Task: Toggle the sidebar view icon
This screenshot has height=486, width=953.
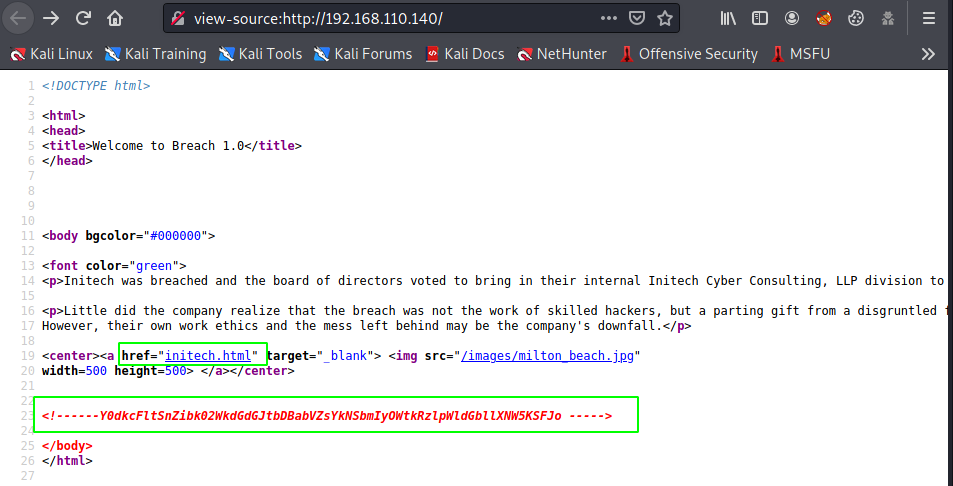Action: 760,18
